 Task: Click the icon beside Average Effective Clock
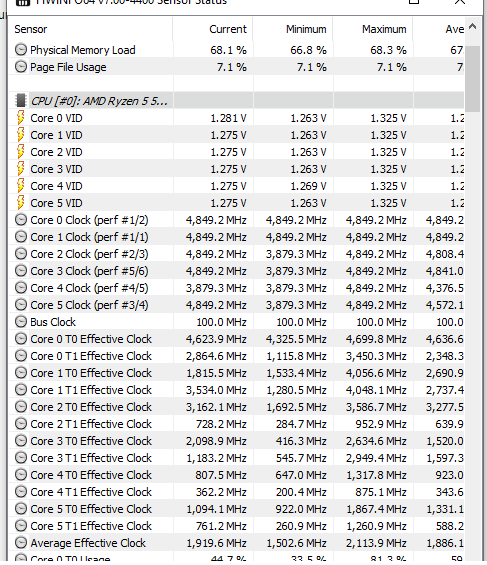click(x=21, y=542)
